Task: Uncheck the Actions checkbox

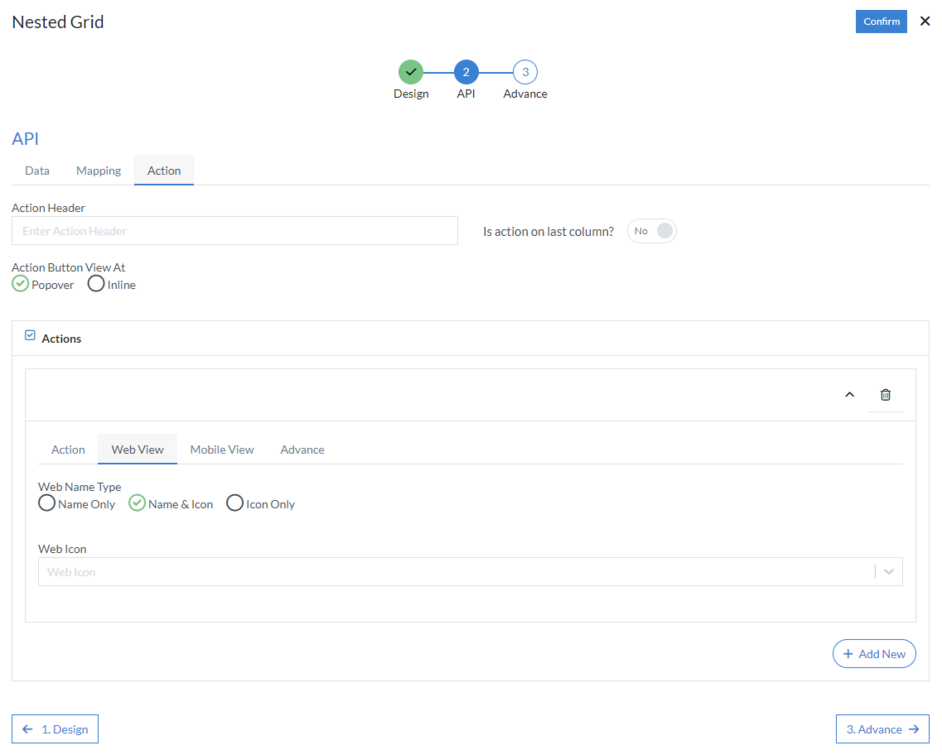Action: point(28,335)
